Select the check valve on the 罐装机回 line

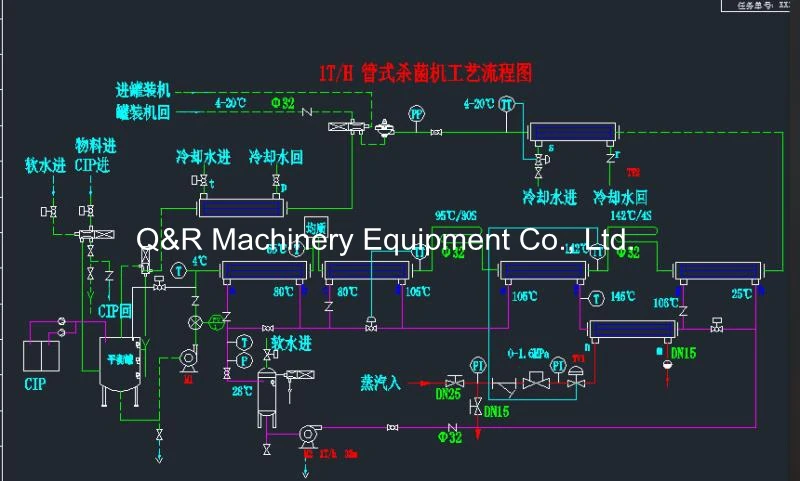pyautogui.click(x=307, y=111)
